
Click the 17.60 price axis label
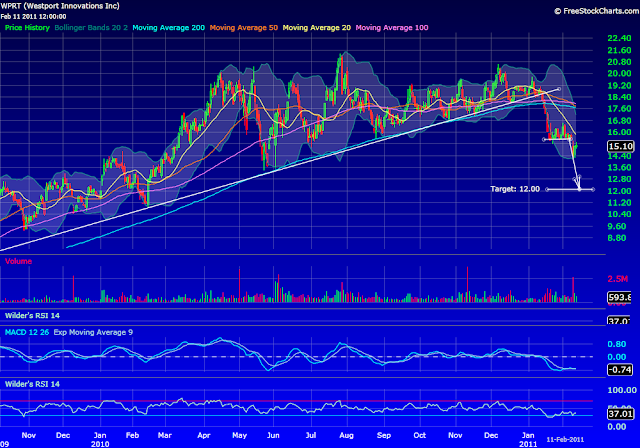click(619, 109)
